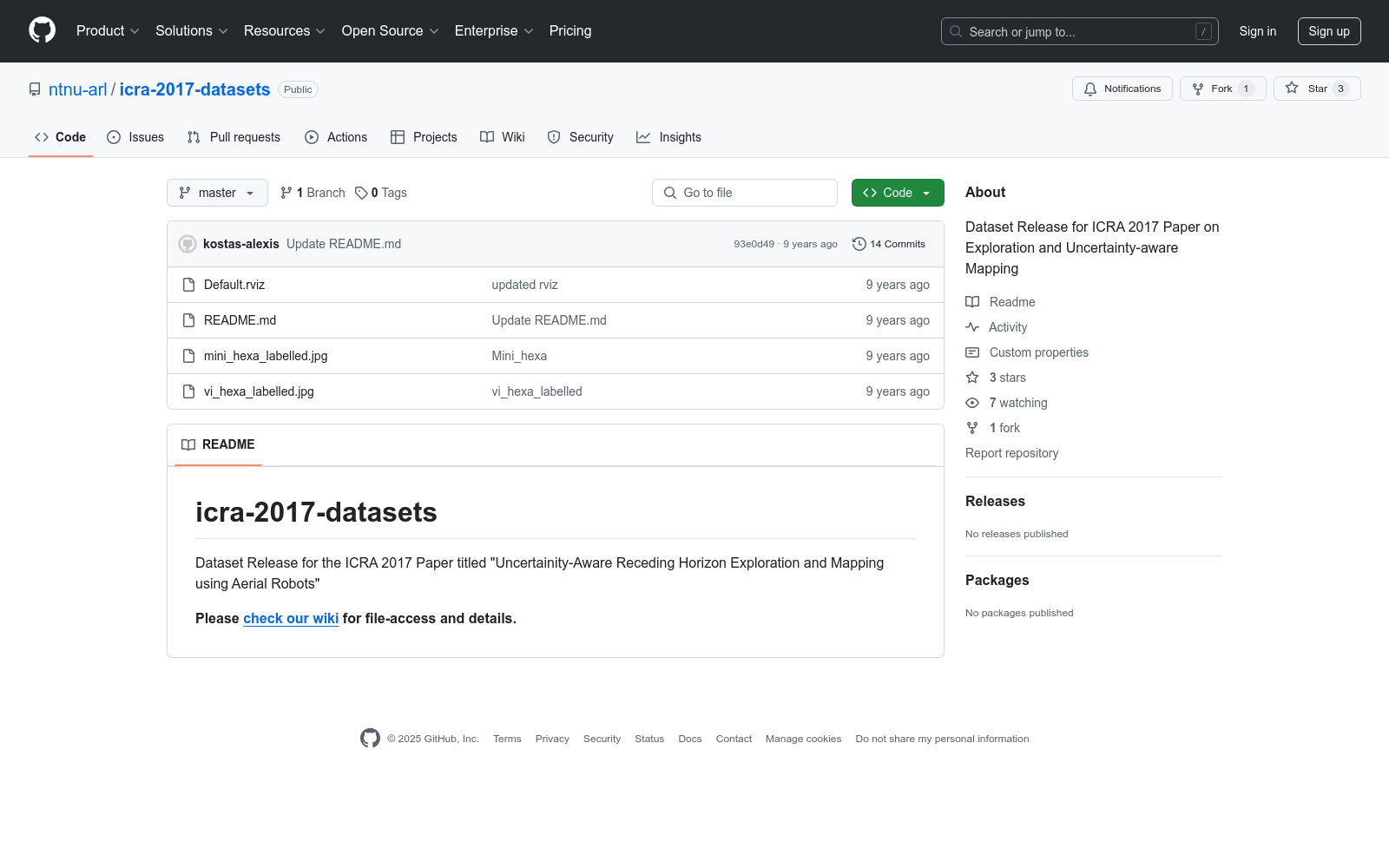Click the Sign in link

click(x=1258, y=31)
